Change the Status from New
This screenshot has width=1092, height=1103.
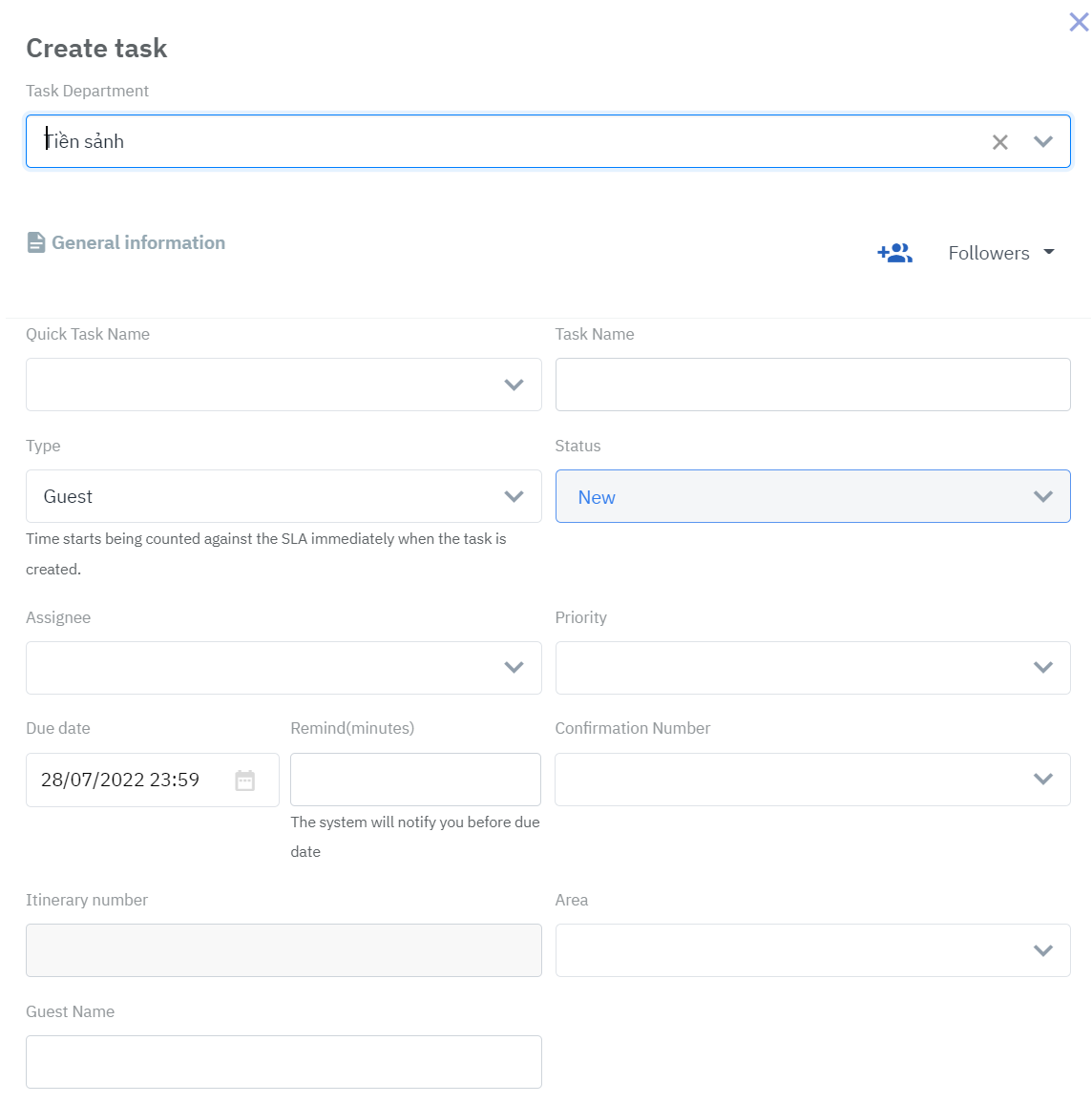pyautogui.click(x=1042, y=496)
